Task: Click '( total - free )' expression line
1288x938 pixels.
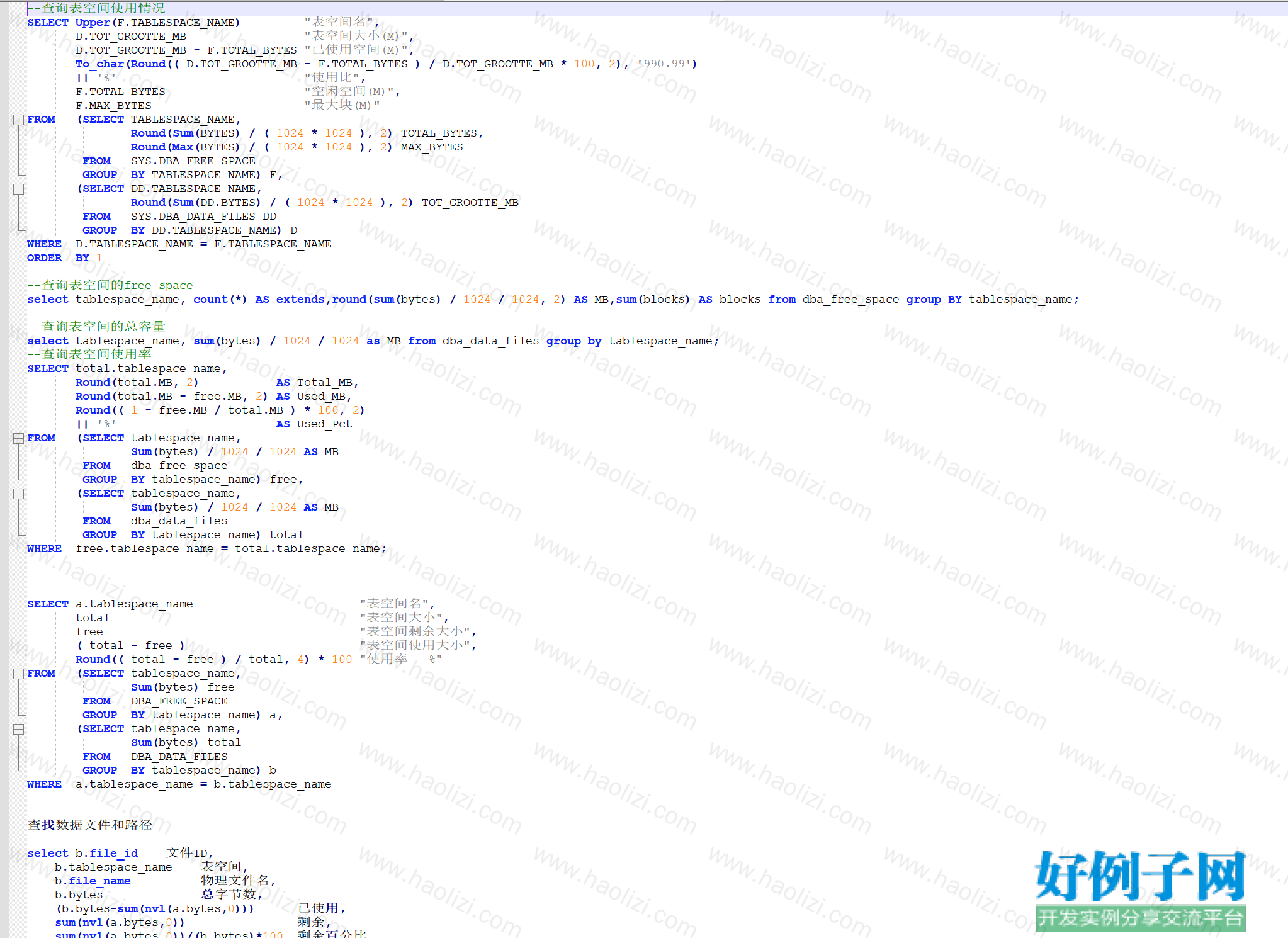Action: 131,646
